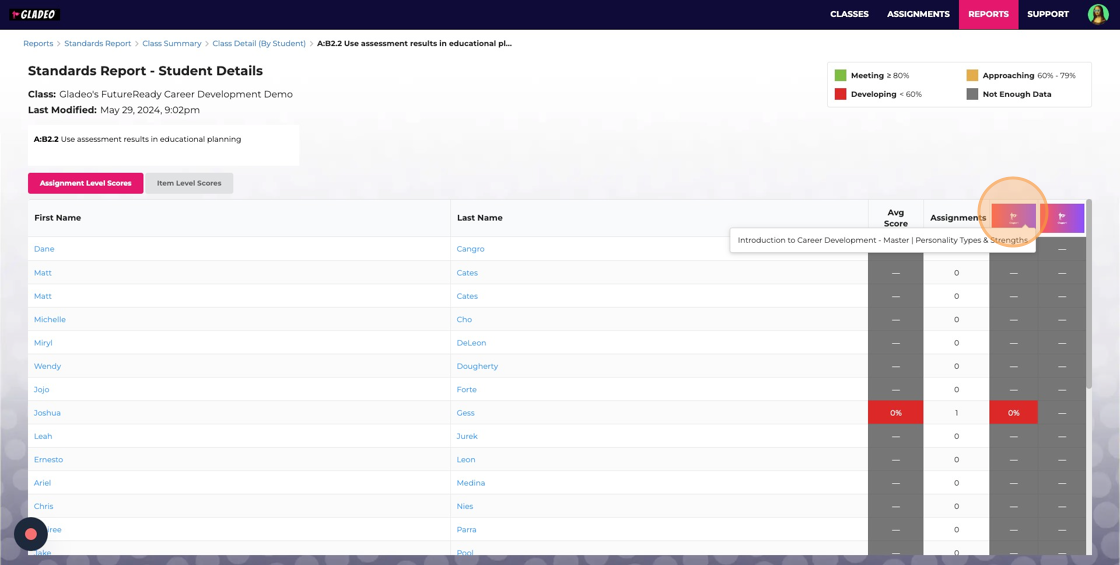Open the Cho last name link
The image size is (1120, 565).
464,319
